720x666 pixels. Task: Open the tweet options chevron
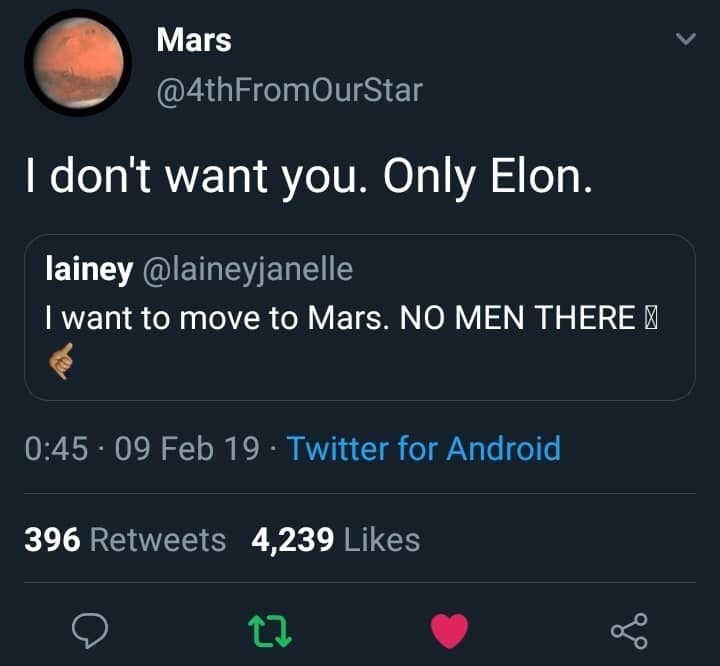point(686,39)
